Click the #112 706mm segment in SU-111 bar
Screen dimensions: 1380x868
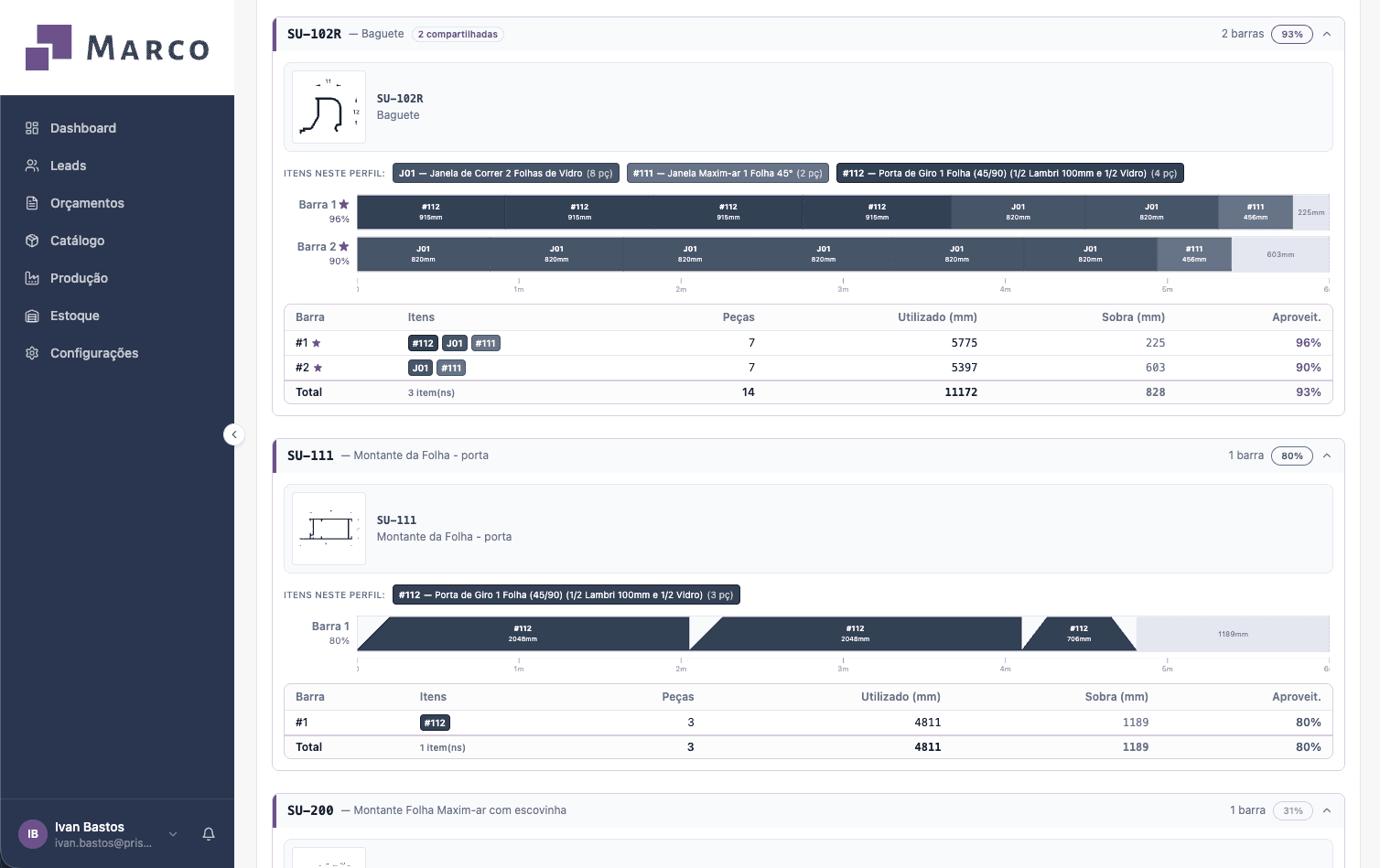1079,634
